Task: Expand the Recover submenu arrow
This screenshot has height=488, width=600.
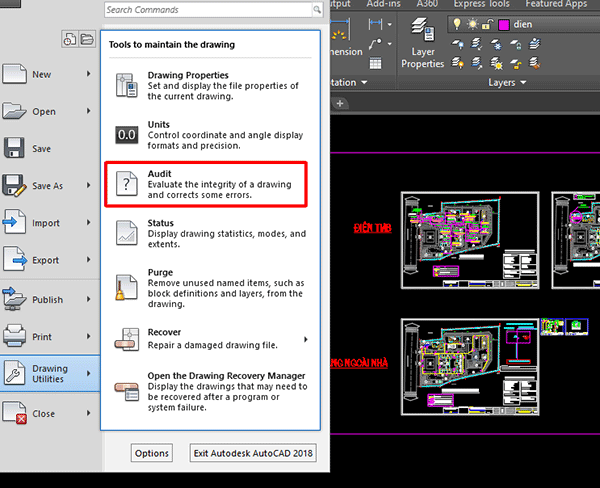Action: [x=305, y=339]
